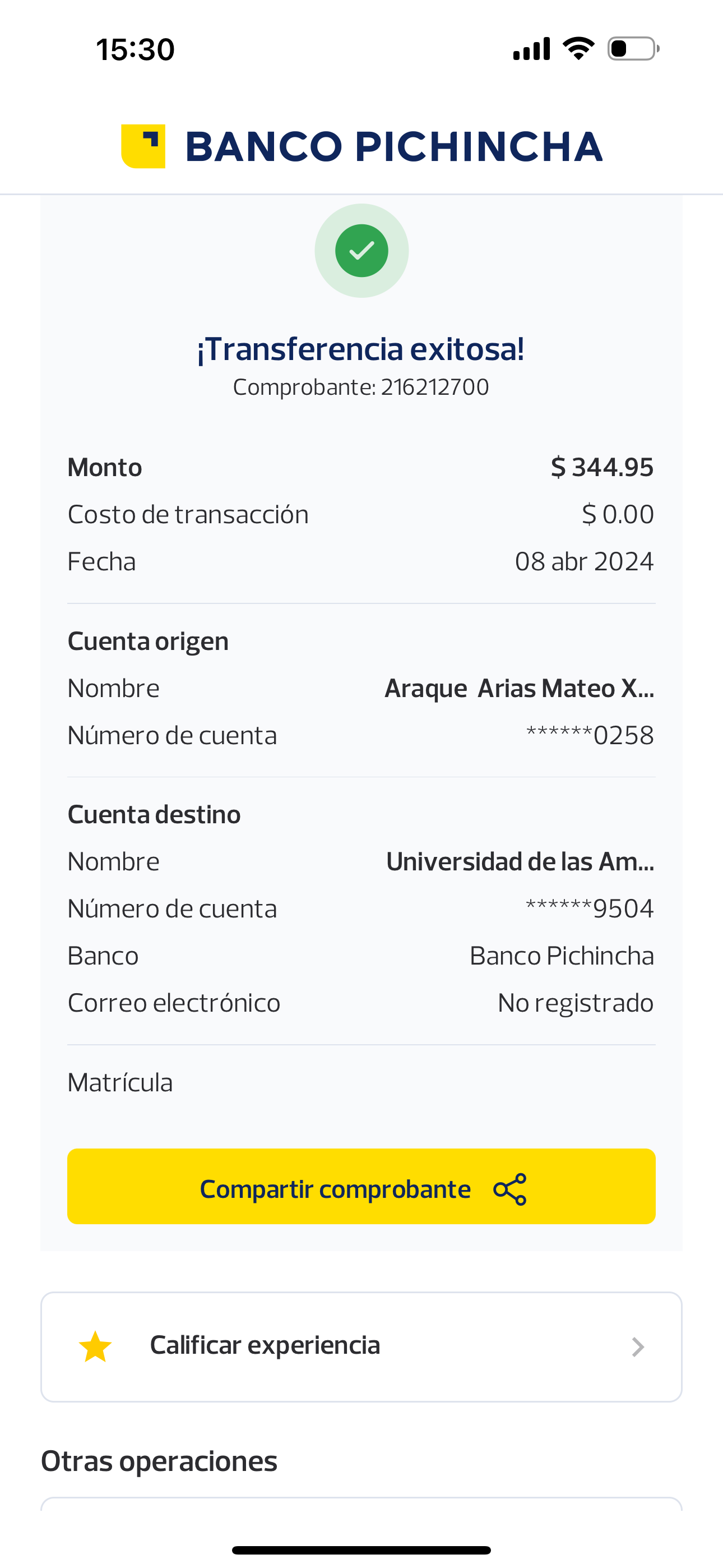Tap the Monto amount $ 344.95
Screen dimensions: 723x1568
(602, 468)
